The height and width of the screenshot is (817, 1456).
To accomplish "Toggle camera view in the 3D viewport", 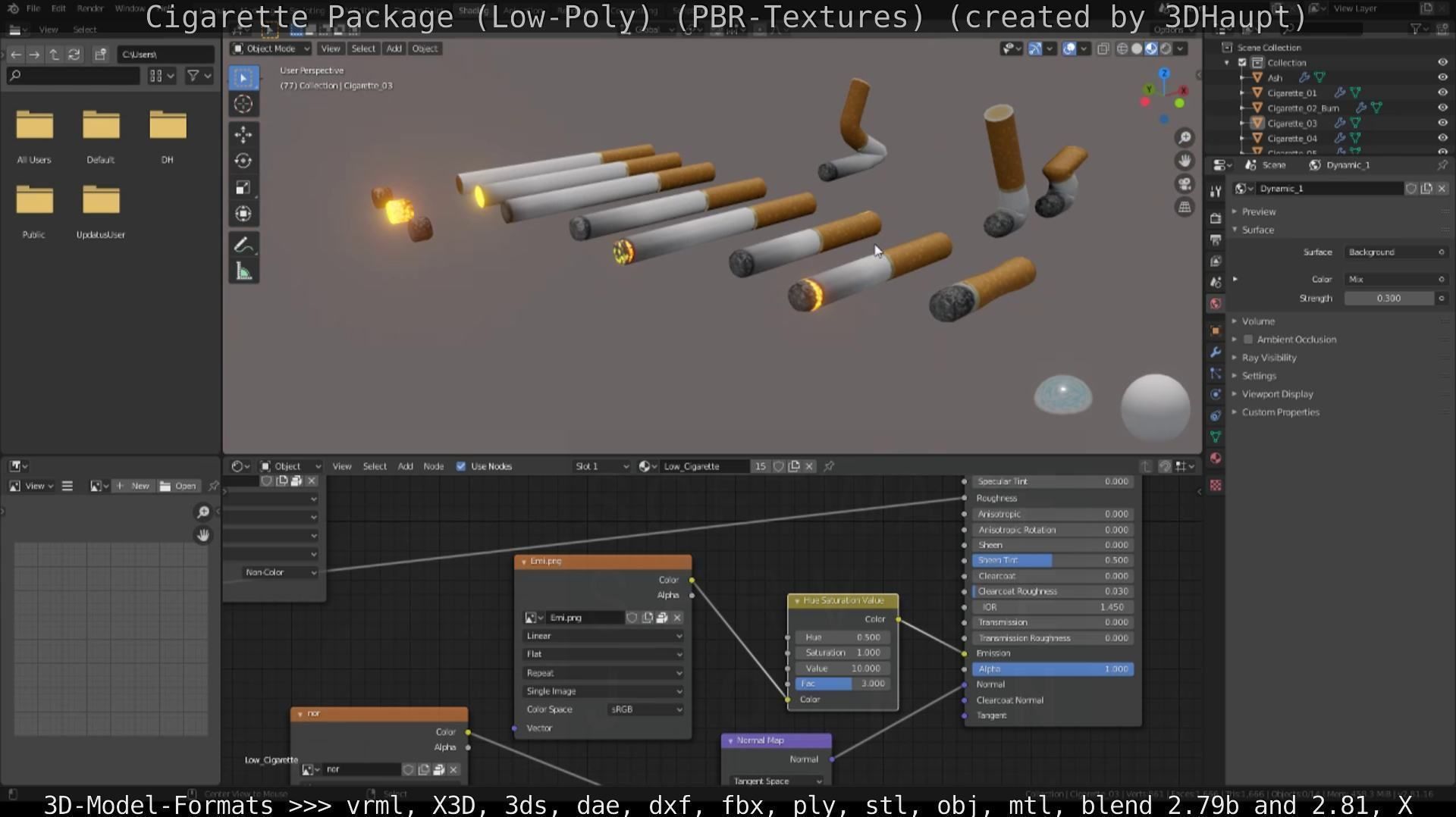I will tap(1185, 184).
